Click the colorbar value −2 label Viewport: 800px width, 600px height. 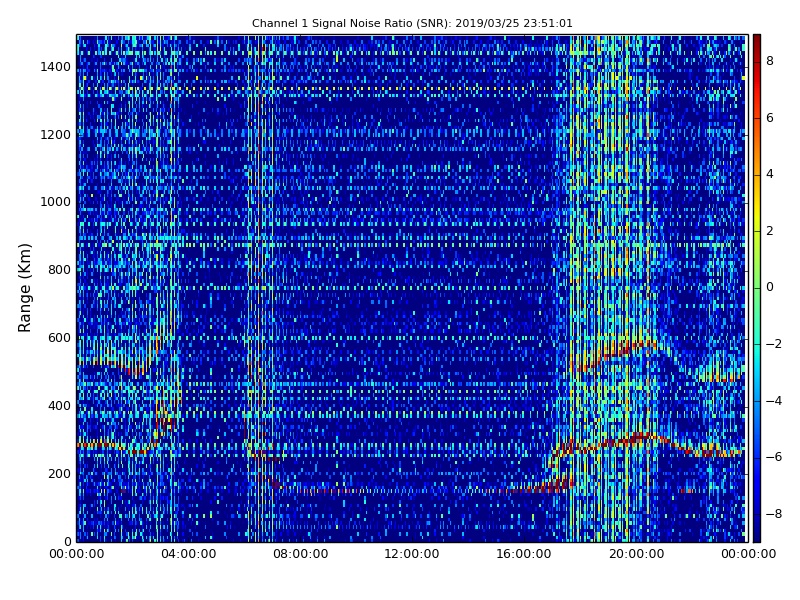click(774, 344)
